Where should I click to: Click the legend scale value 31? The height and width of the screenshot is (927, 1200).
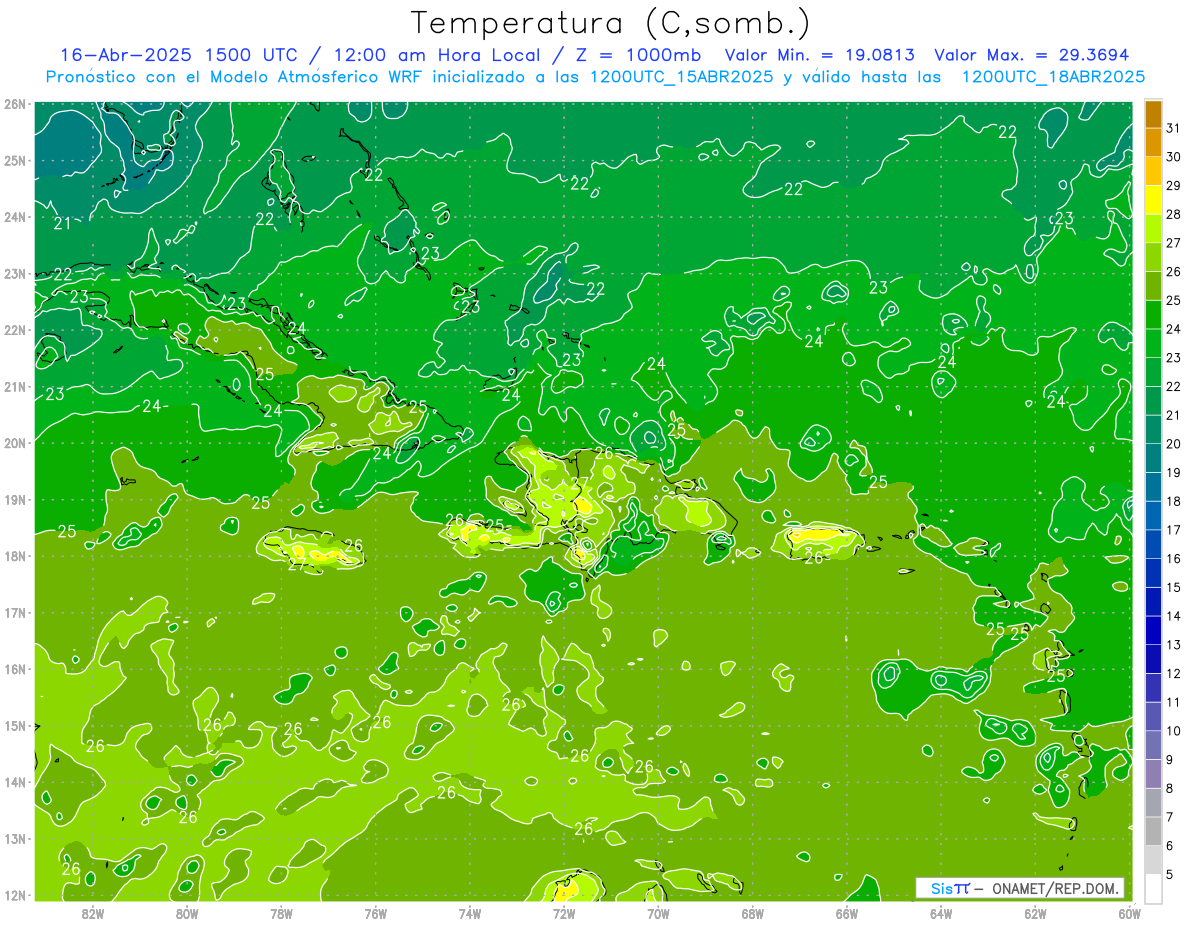pos(1174,129)
